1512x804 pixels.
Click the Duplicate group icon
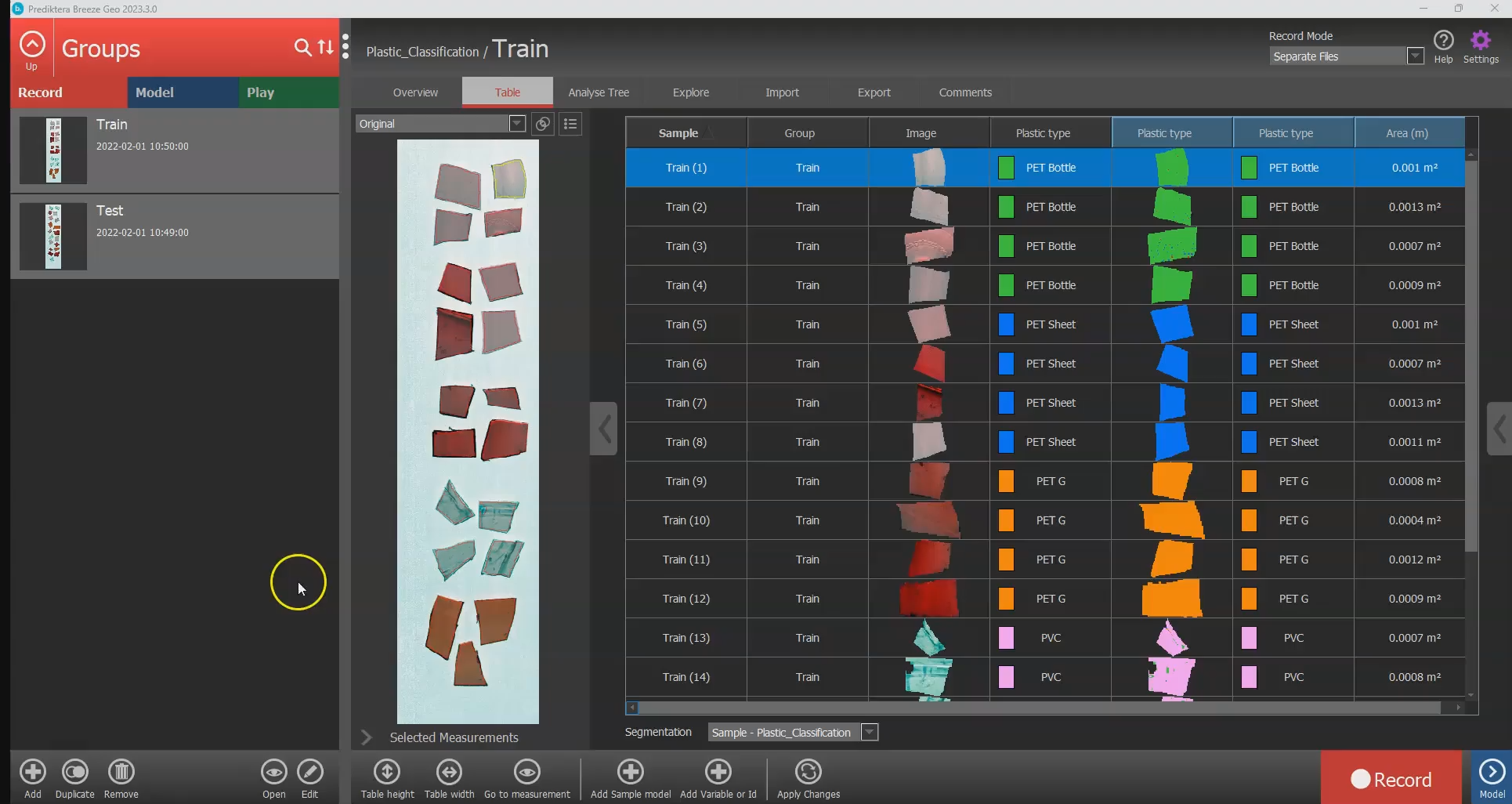click(x=75, y=773)
